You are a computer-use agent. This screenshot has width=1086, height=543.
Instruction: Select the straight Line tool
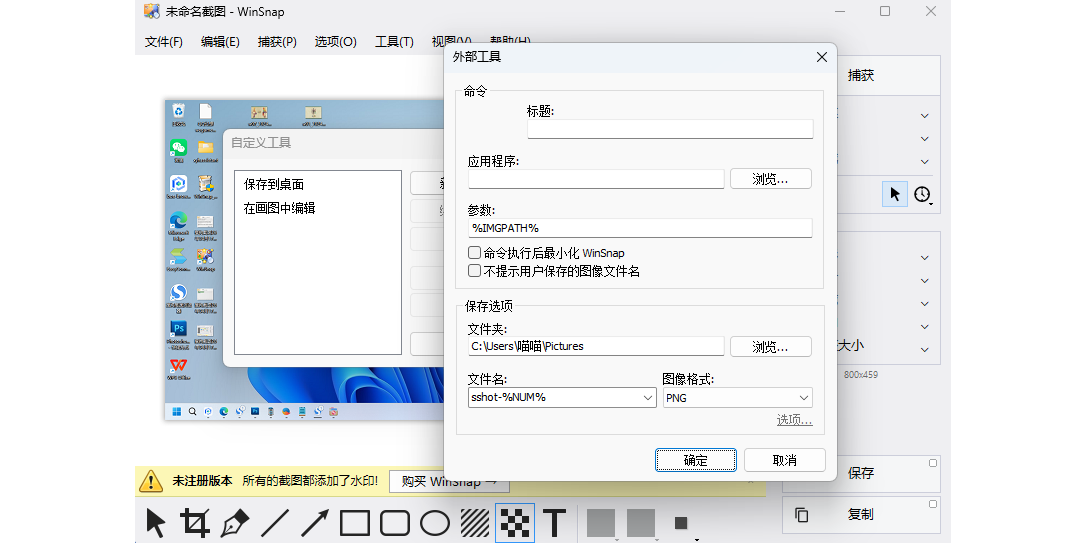274,523
